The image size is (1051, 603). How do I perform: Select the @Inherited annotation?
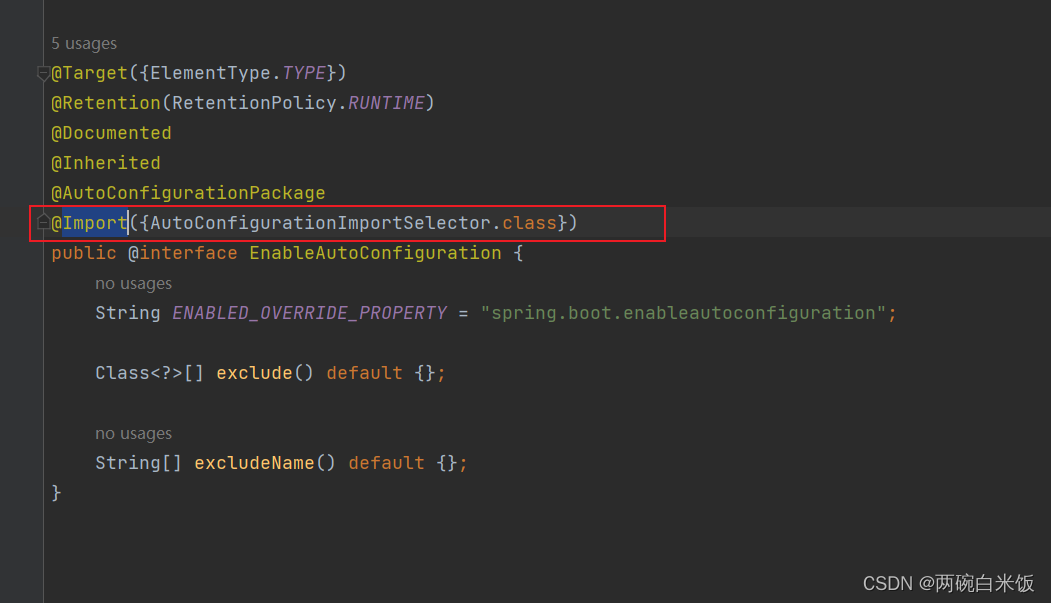click(x=105, y=162)
